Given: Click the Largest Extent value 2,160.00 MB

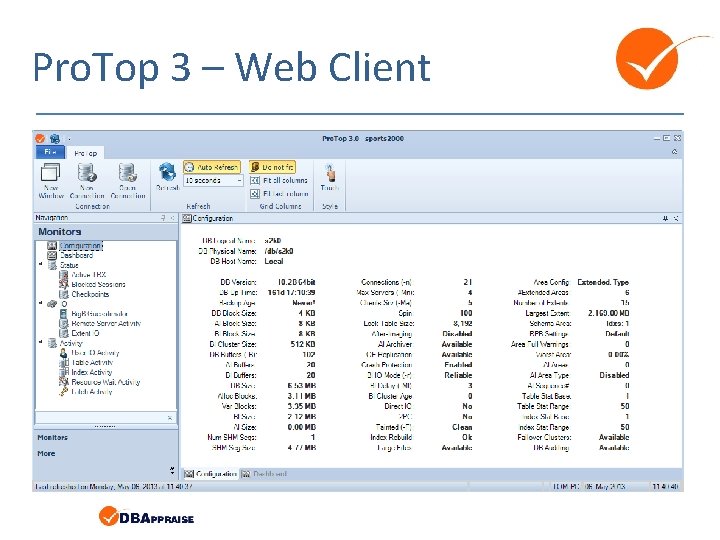Looking at the screenshot, I should [x=608, y=313].
